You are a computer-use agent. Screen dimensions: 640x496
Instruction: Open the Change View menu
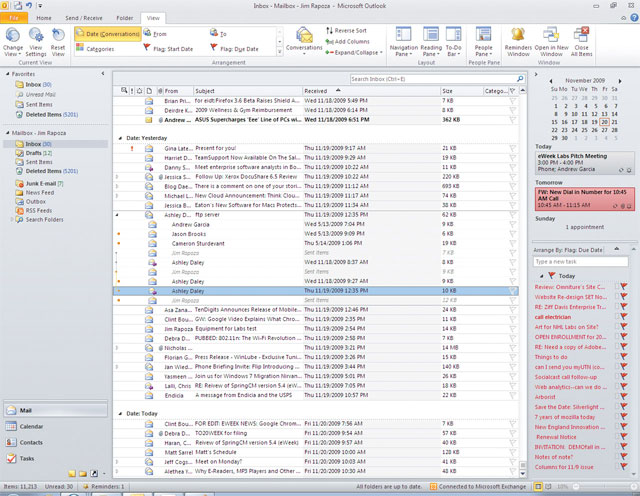pos(13,42)
